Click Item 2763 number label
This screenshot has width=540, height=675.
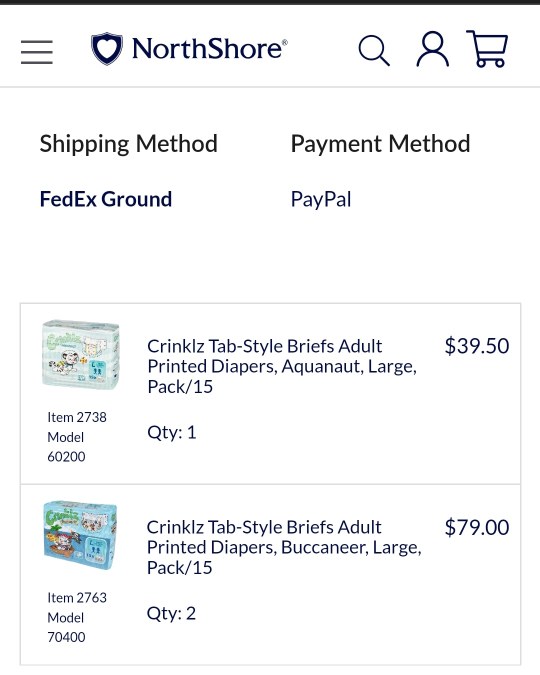77,598
